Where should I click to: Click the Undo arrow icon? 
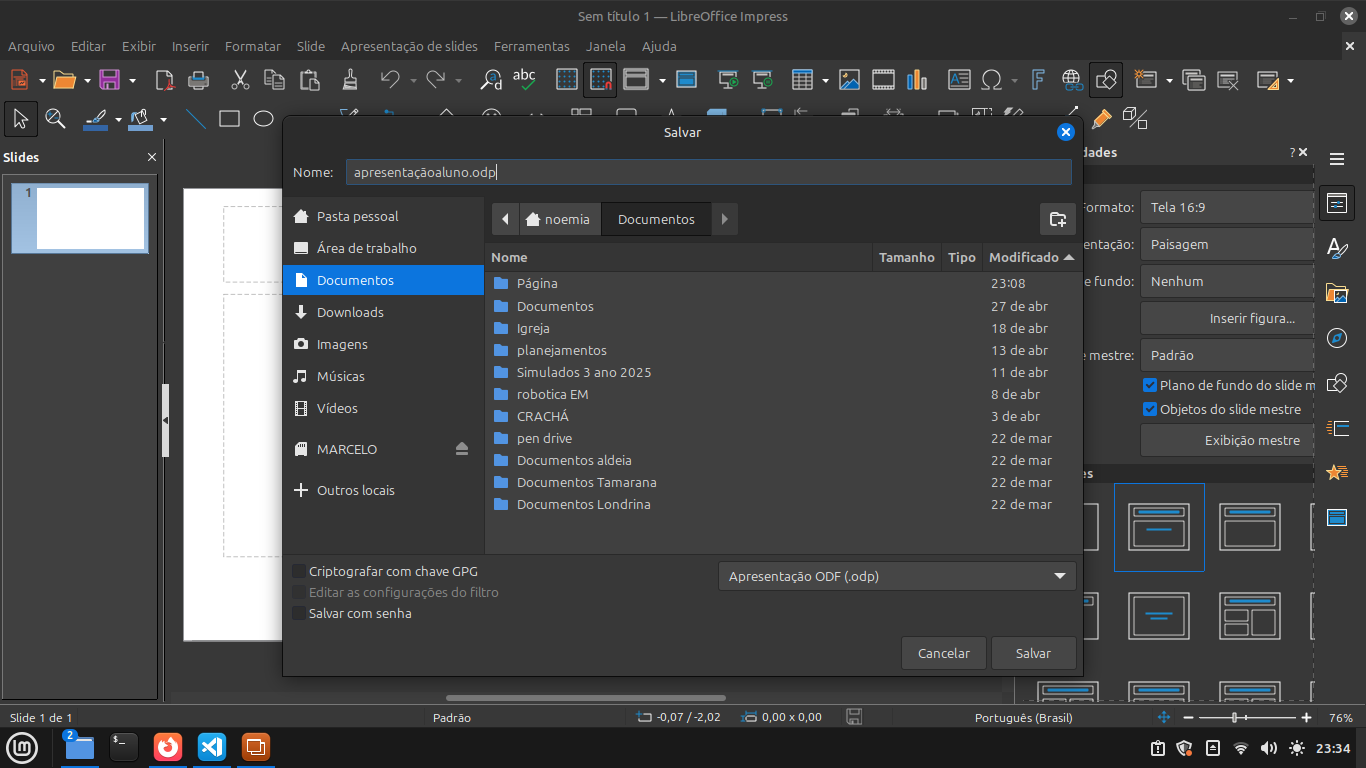point(390,80)
